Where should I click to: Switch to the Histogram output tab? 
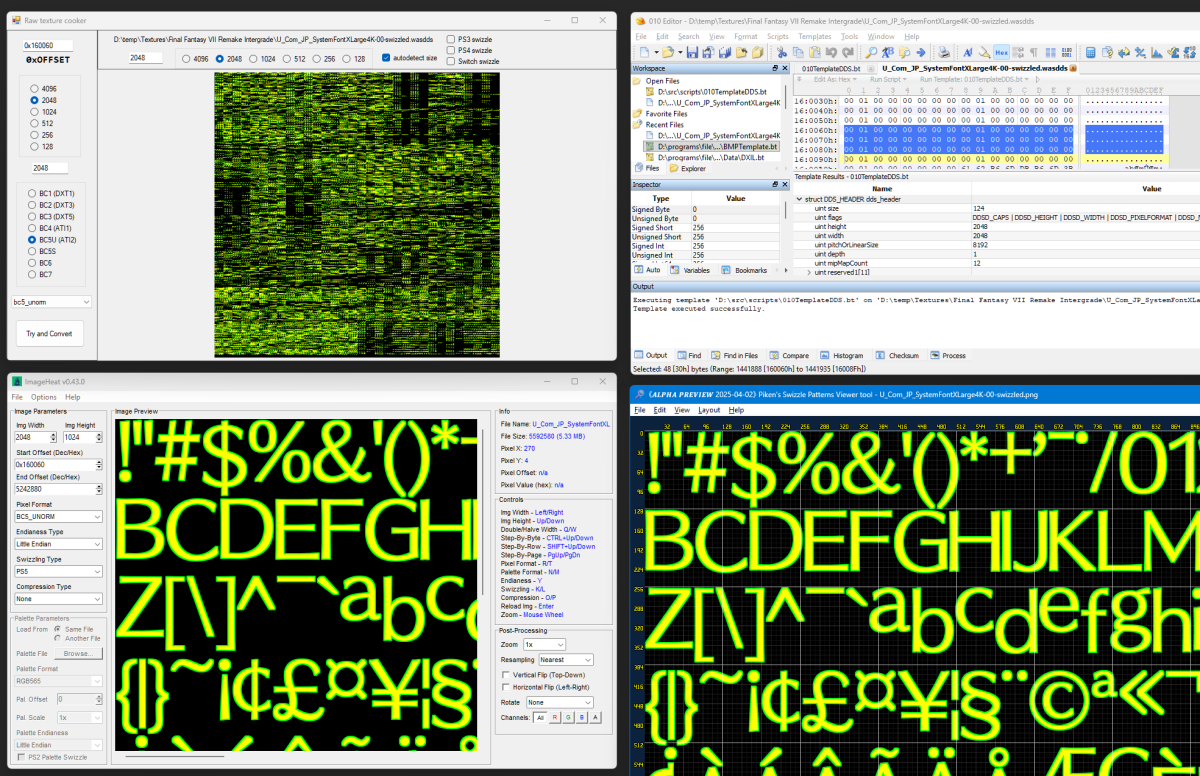coord(841,355)
